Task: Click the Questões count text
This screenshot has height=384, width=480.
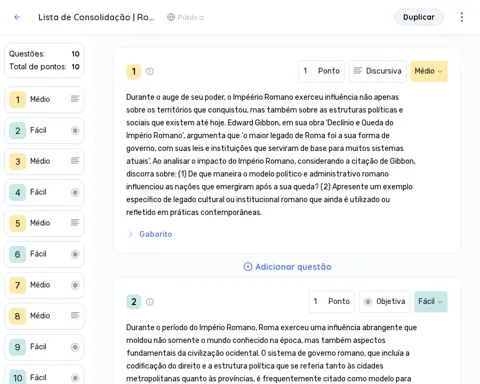Action: point(44,54)
